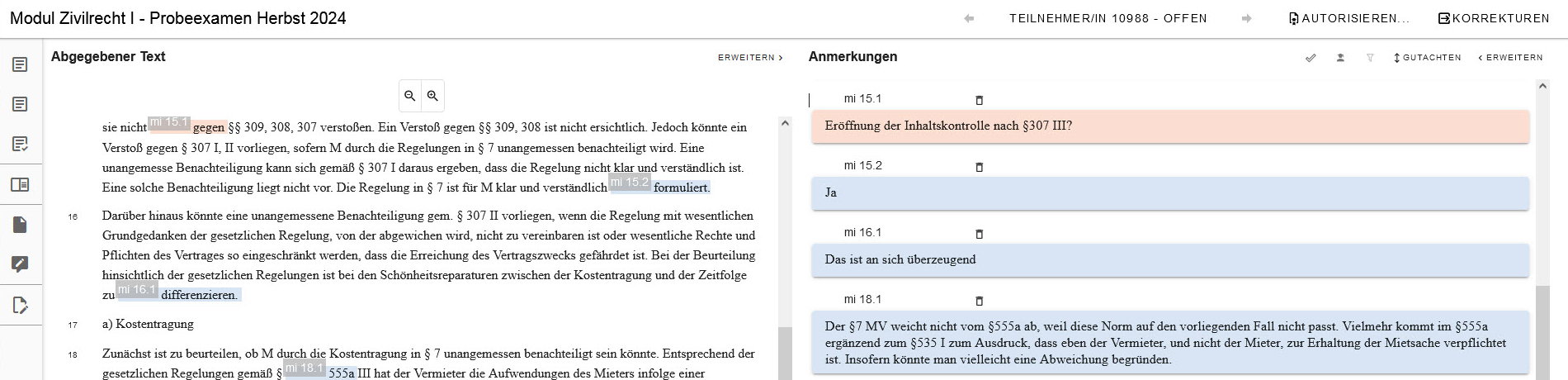Open the filled document icon in sidebar

click(x=20, y=225)
